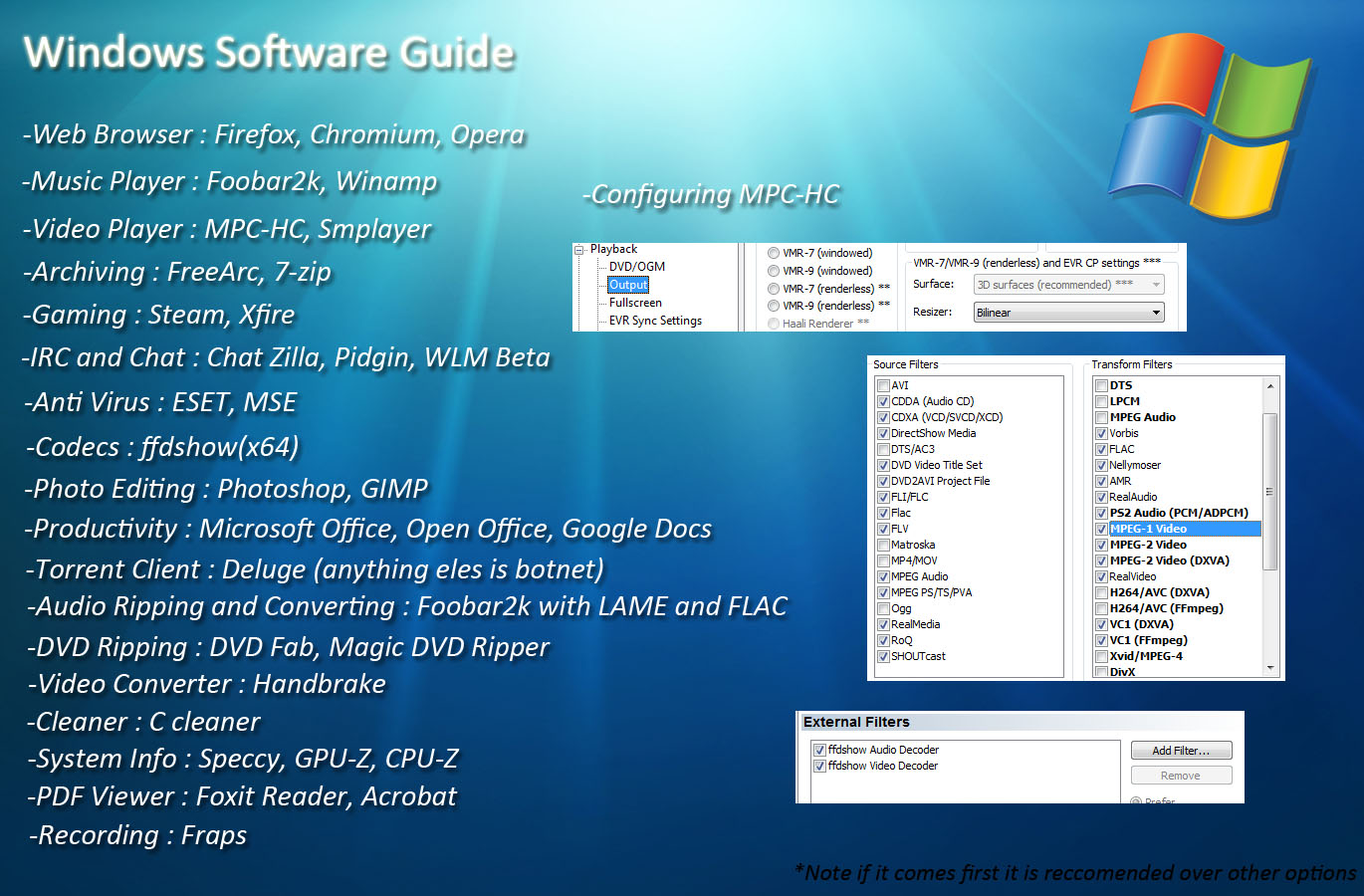Screen dimensions: 1364x896
Task: Toggle the FLV source filter
Action: pyautogui.click(x=883, y=530)
